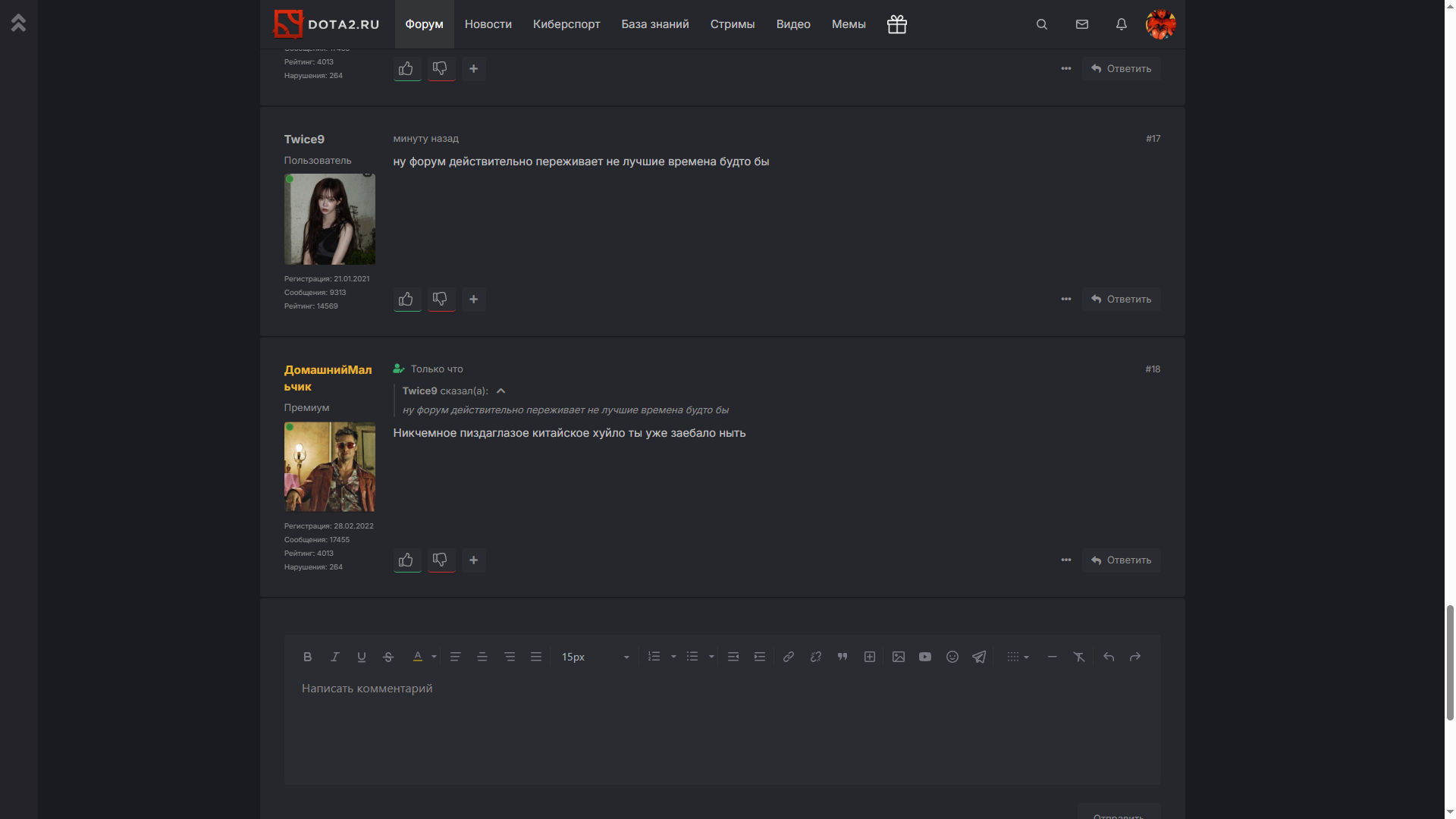Open the notifications bell icon

1122,24
